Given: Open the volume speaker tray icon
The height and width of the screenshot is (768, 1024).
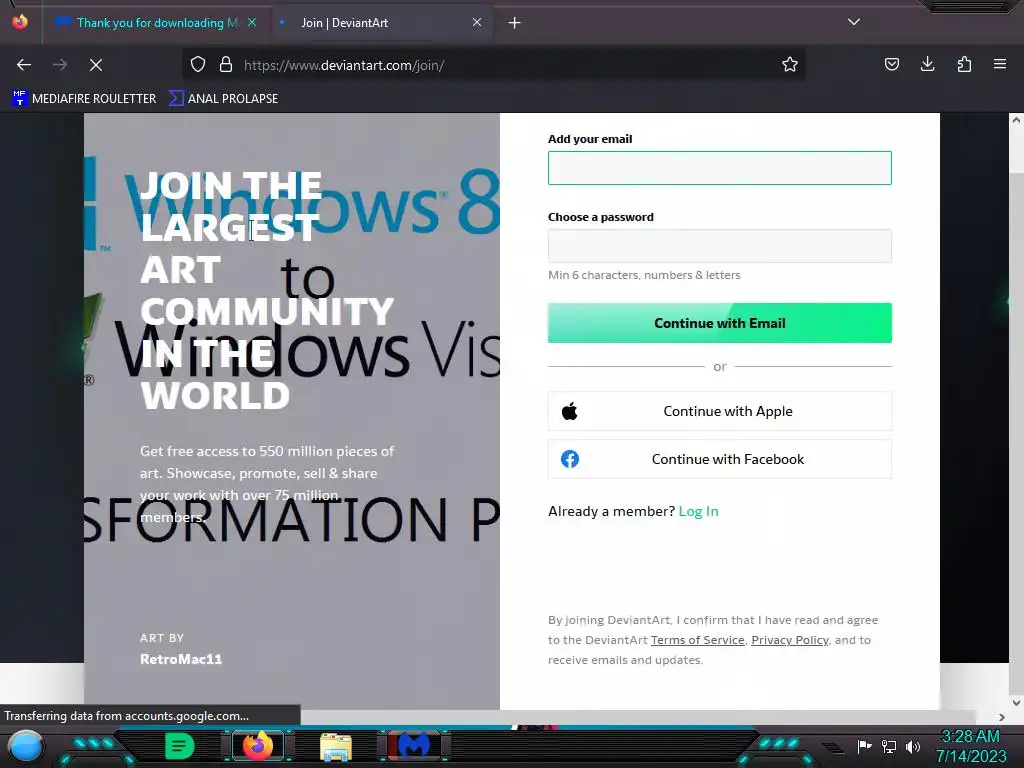Looking at the screenshot, I should tap(913, 746).
